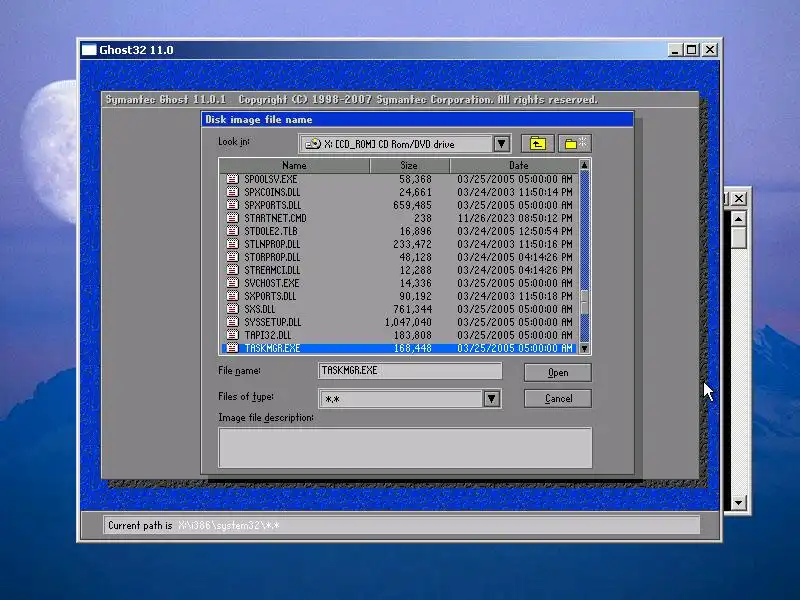Screen dimensions: 800x600
Task: Click the size value 238
Action: (x=422, y=218)
